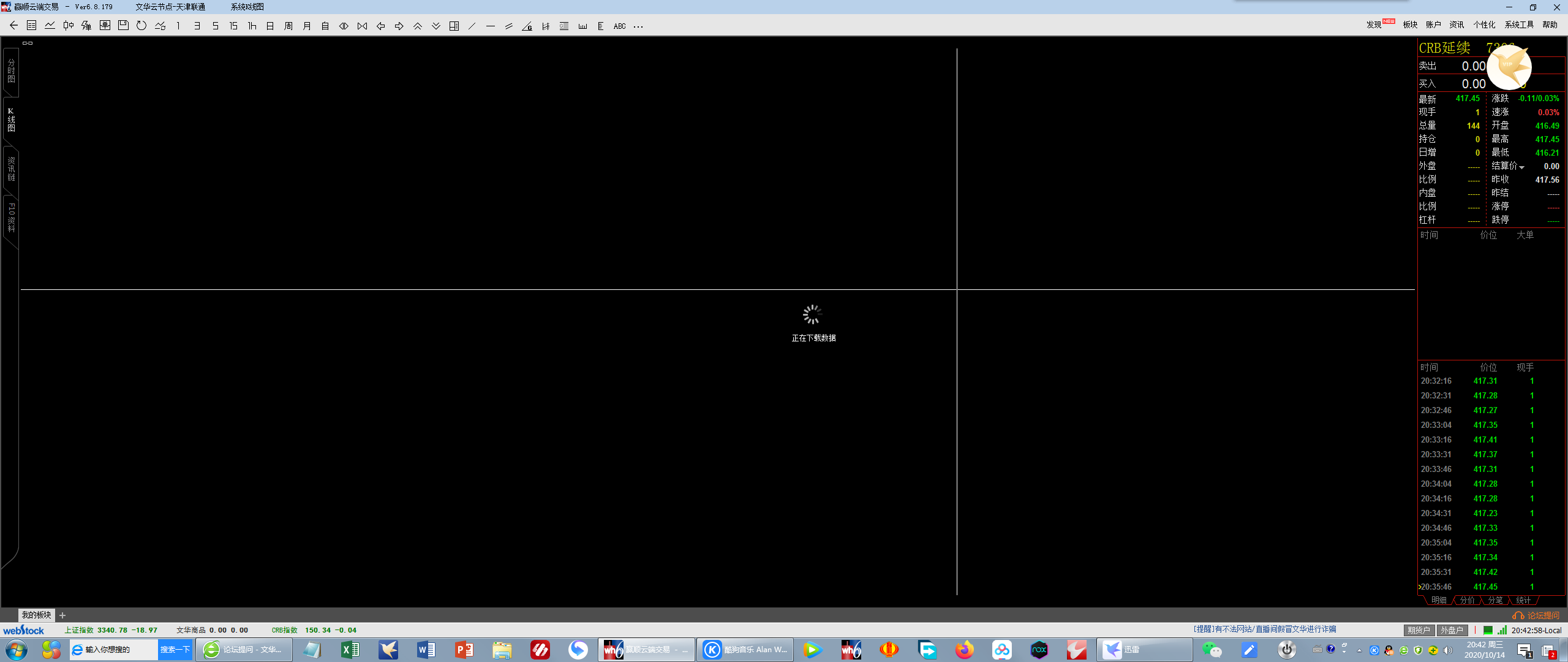
Task: Open the 系统工具 menu
Action: pos(1518,25)
